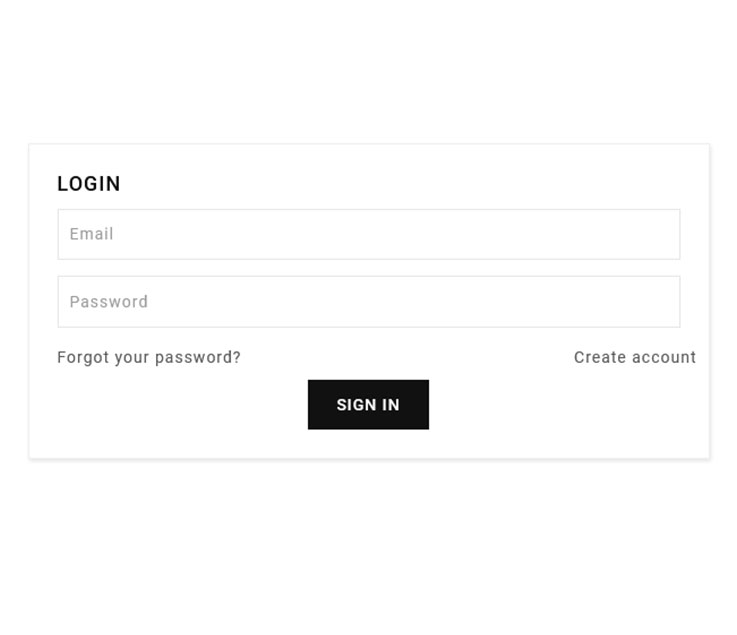Activate the first field under LOGIN

click(x=368, y=234)
